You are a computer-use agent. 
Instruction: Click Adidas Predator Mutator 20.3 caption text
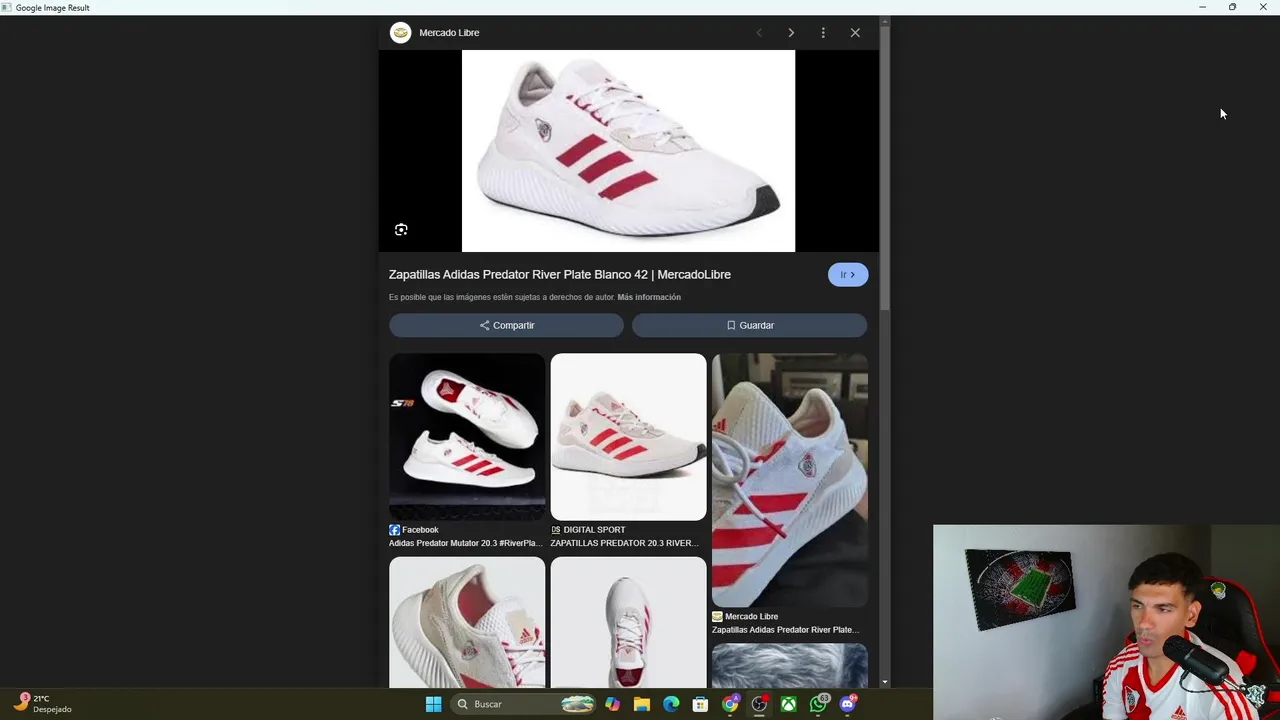(465, 543)
